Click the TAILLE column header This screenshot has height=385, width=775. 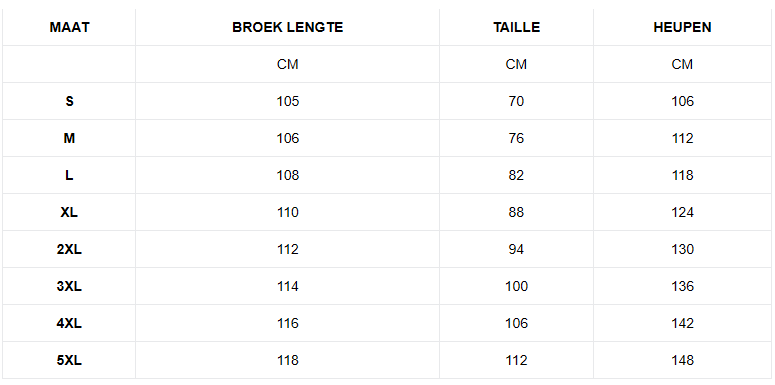(x=517, y=27)
